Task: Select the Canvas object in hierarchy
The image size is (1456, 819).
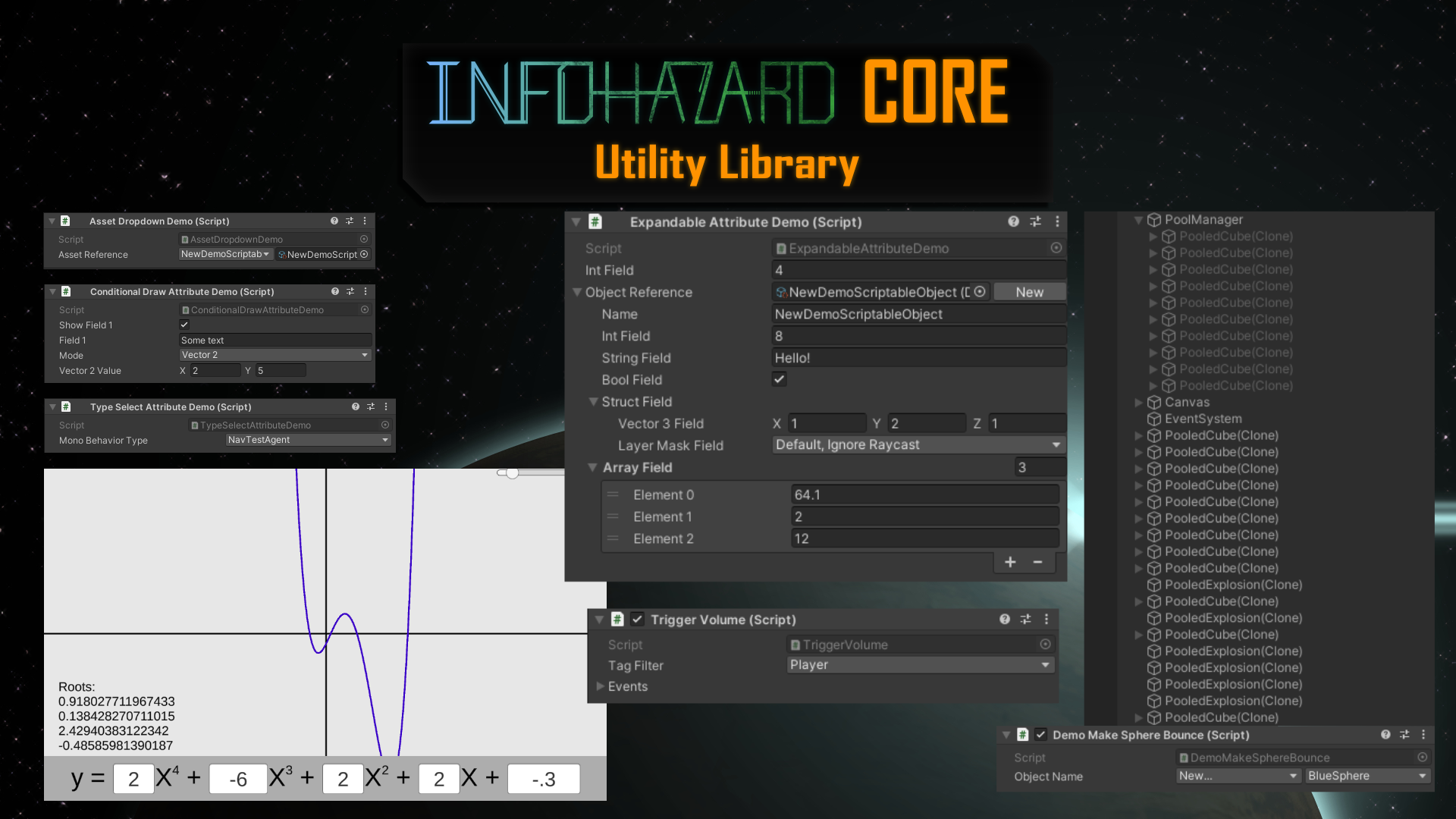Action: click(x=1187, y=403)
